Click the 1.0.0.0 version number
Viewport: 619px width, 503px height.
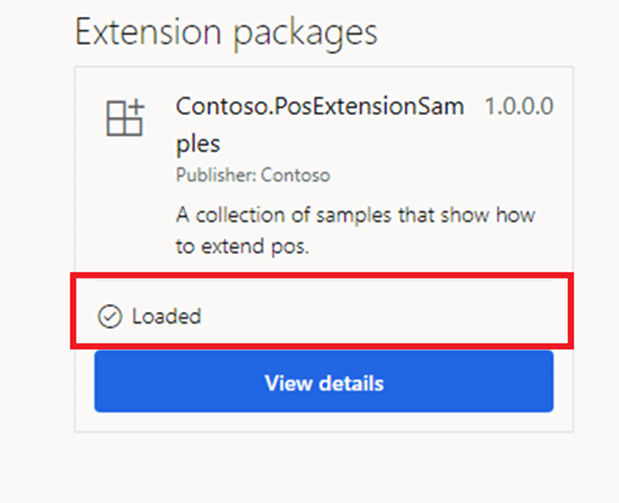pos(519,106)
